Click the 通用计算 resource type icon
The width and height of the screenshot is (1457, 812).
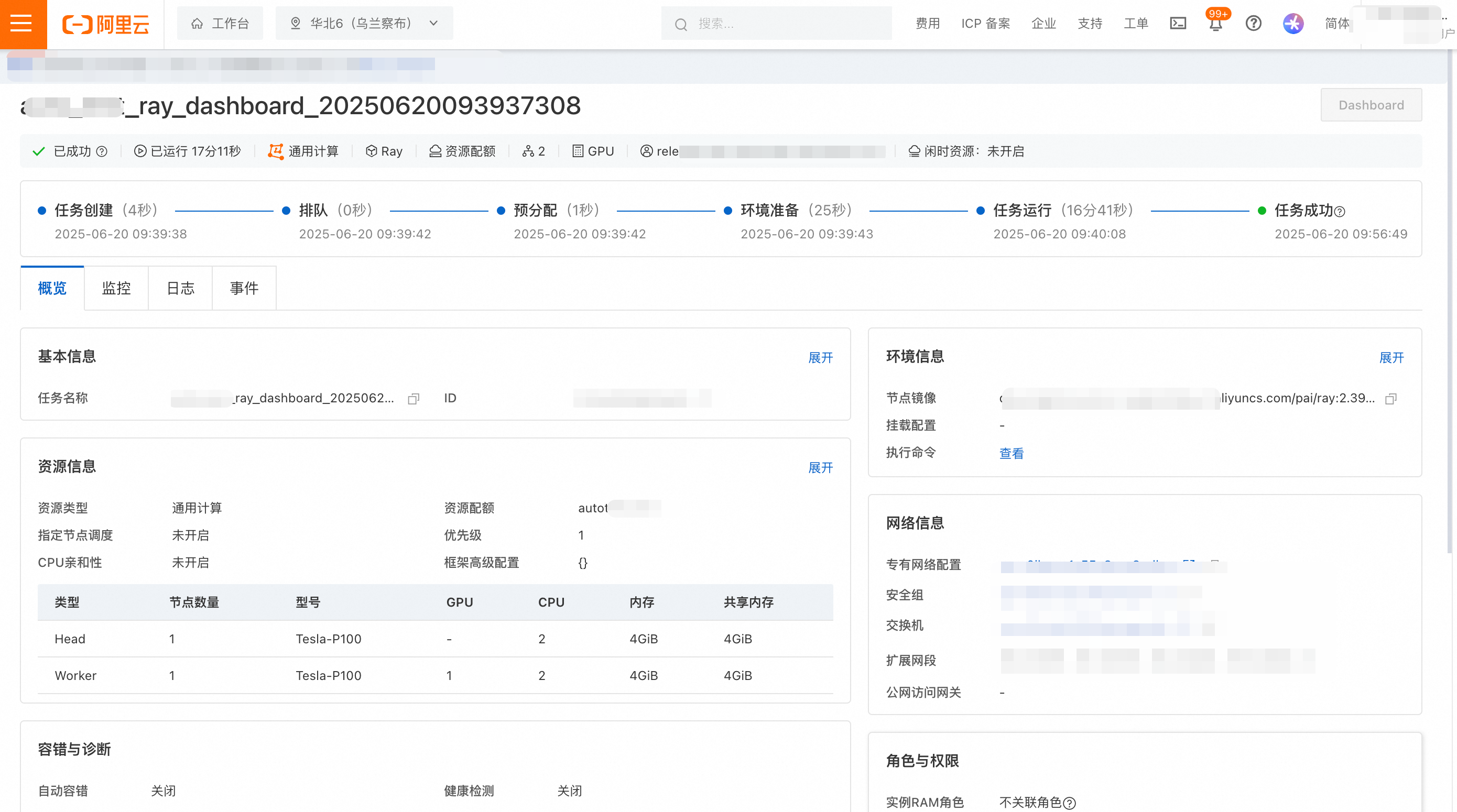point(276,151)
